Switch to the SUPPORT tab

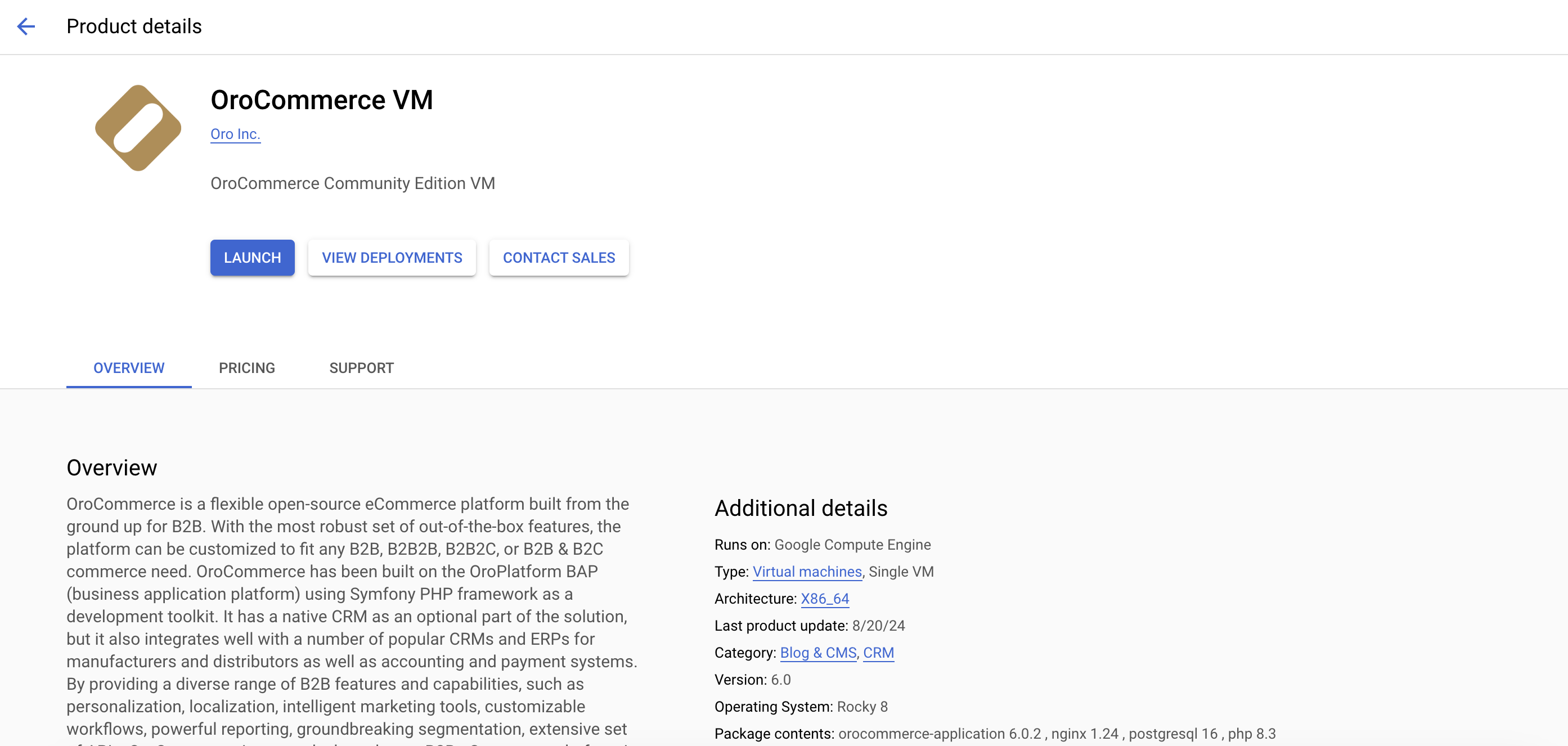[361, 367]
